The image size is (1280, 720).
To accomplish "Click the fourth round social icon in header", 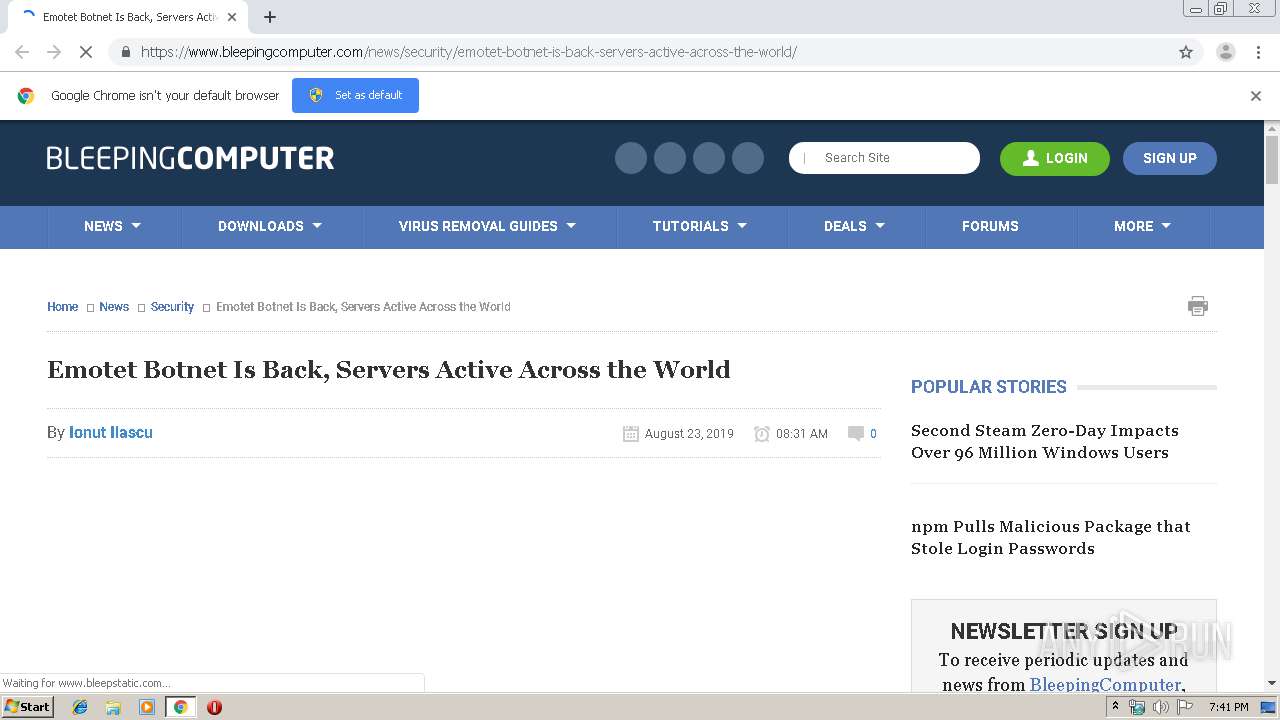I will (748, 158).
